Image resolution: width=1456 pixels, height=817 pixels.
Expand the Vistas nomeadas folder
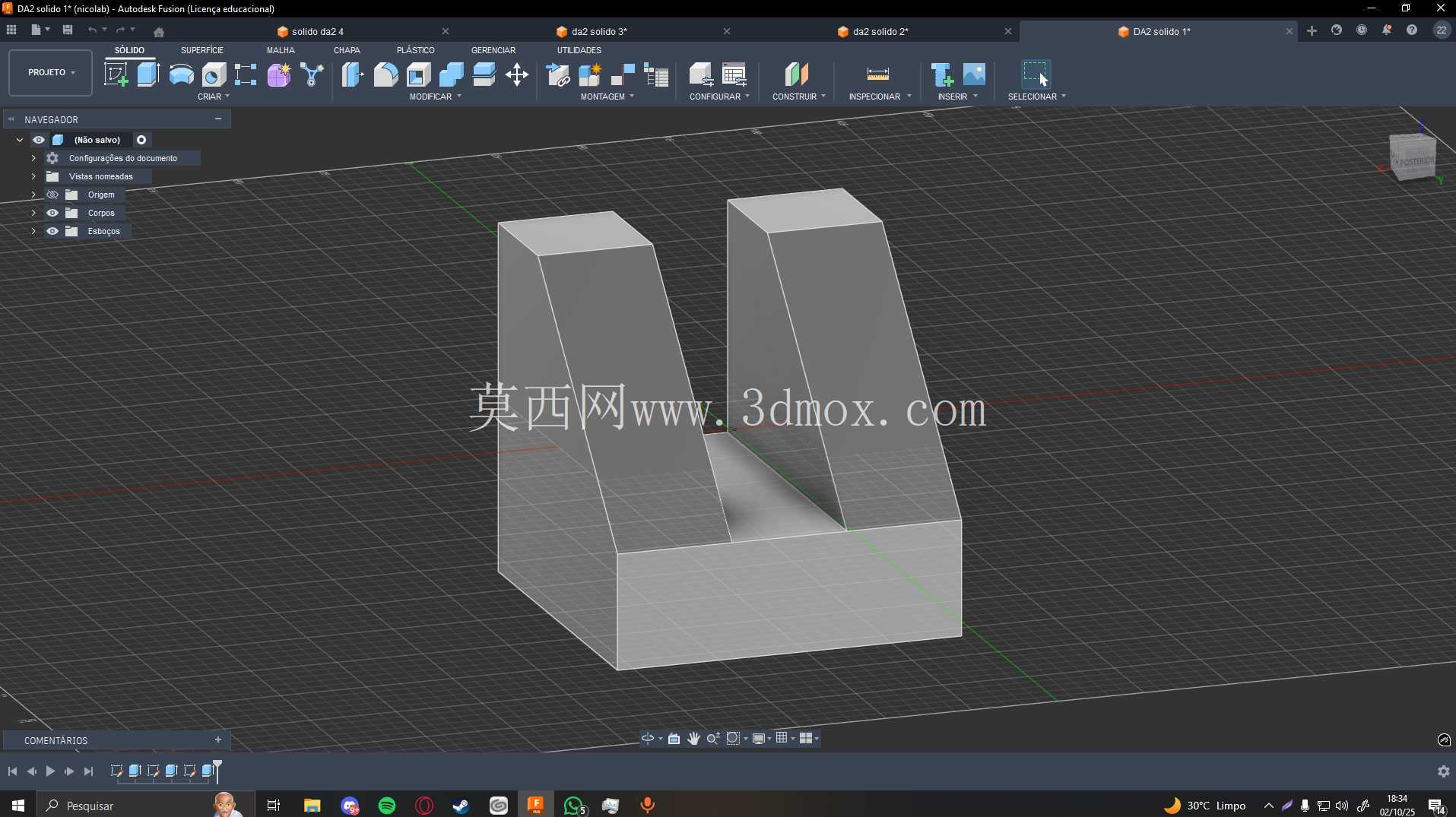point(33,176)
